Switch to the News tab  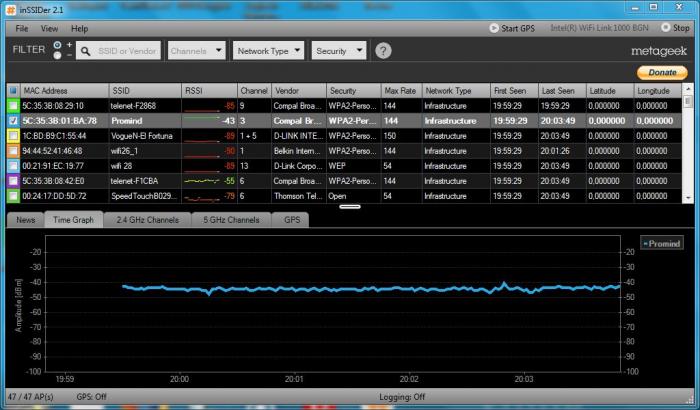(x=25, y=220)
